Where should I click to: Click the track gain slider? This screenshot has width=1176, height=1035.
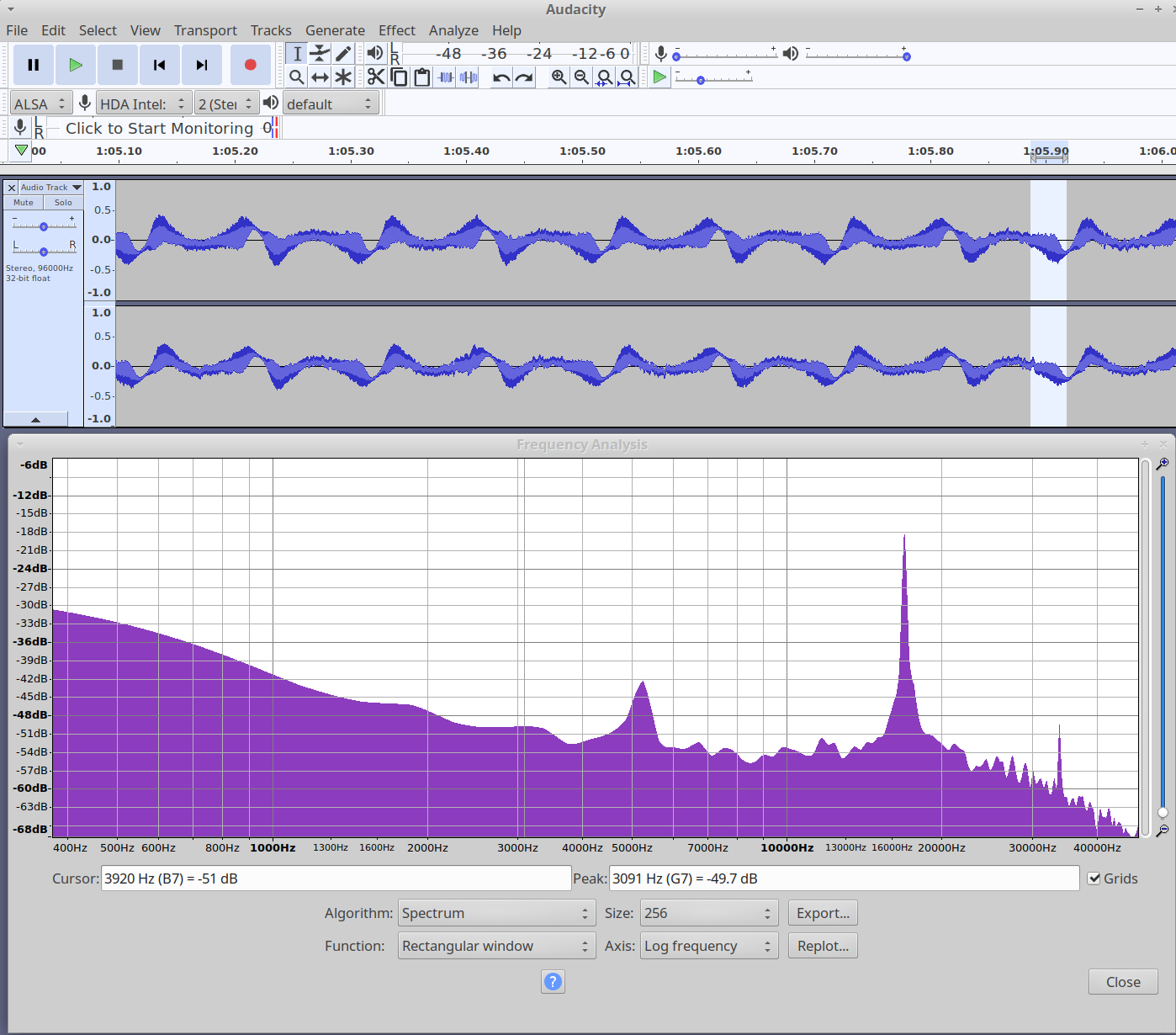(44, 226)
